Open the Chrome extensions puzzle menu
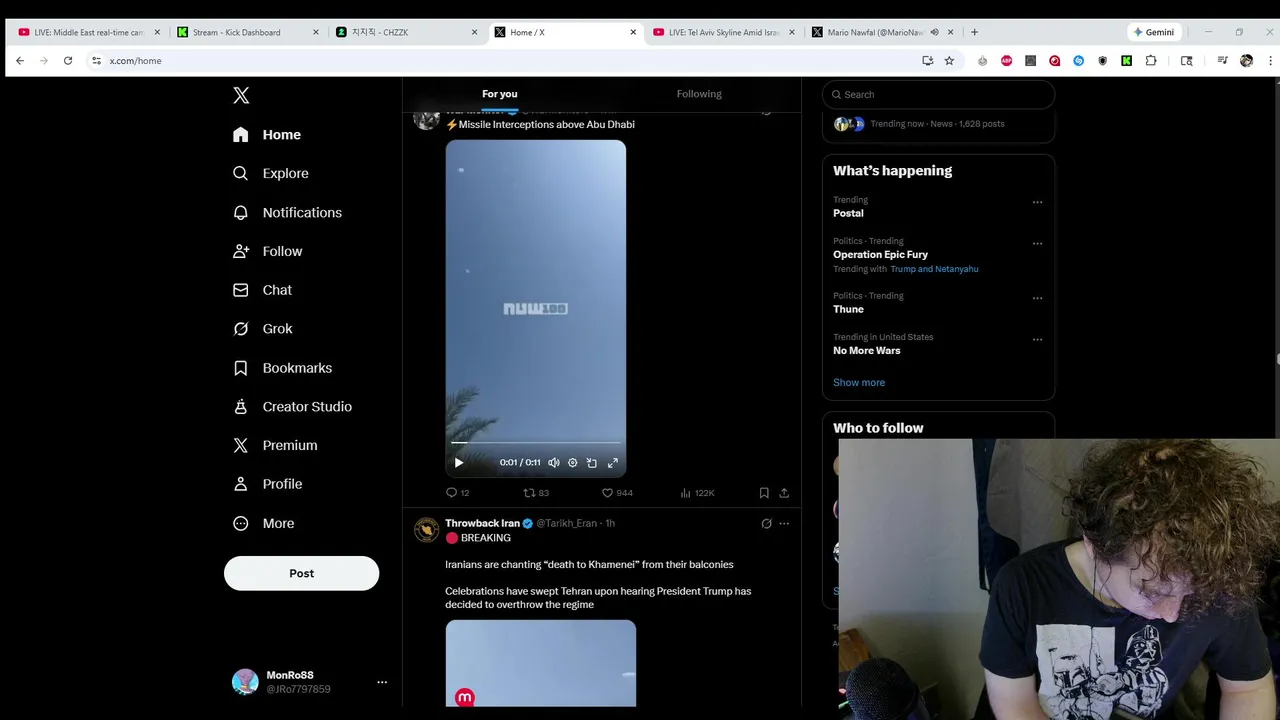This screenshot has width=1280, height=720. pyautogui.click(x=1151, y=61)
